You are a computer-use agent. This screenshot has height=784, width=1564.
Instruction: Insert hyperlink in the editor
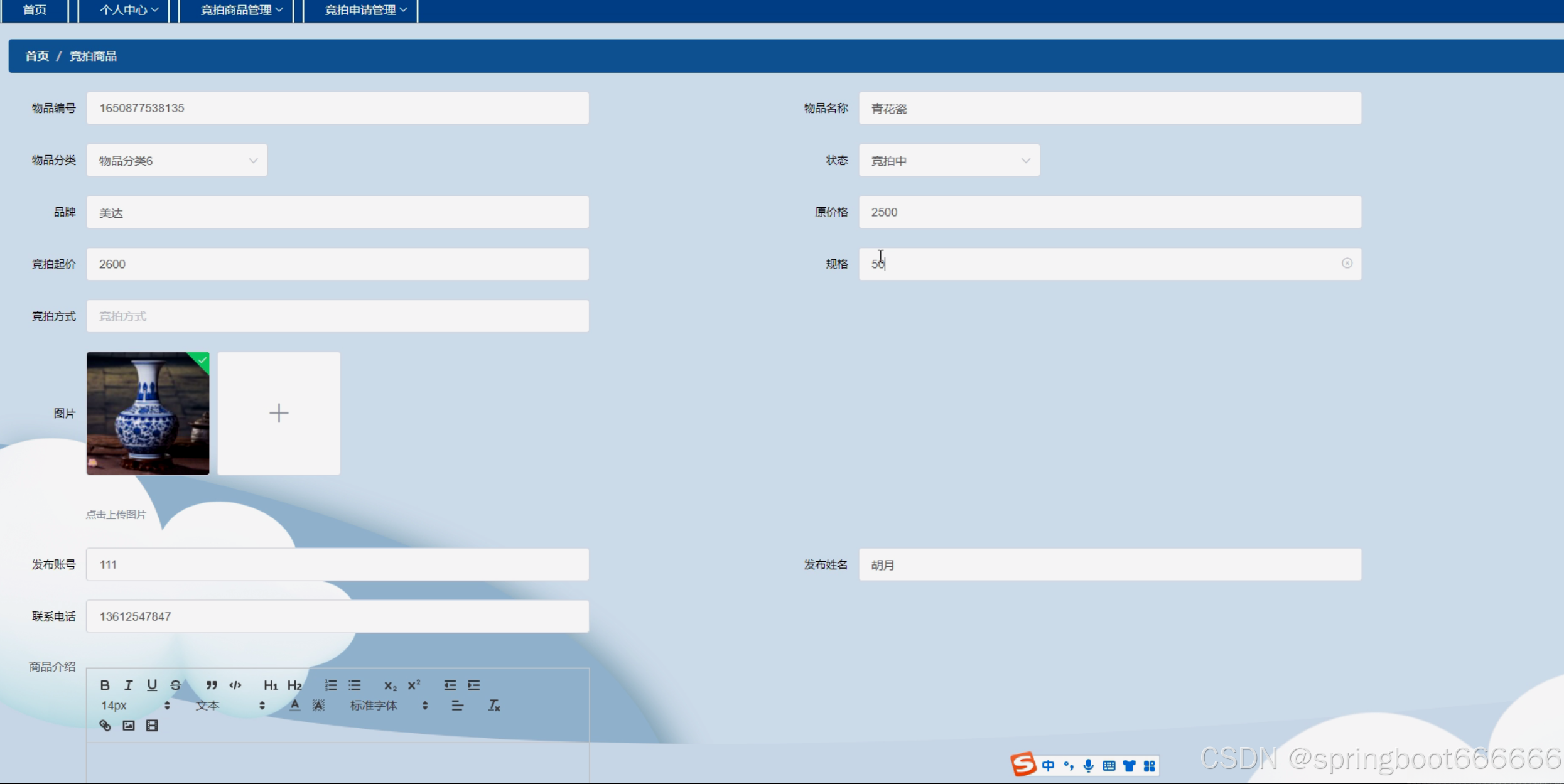click(x=105, y=726)
